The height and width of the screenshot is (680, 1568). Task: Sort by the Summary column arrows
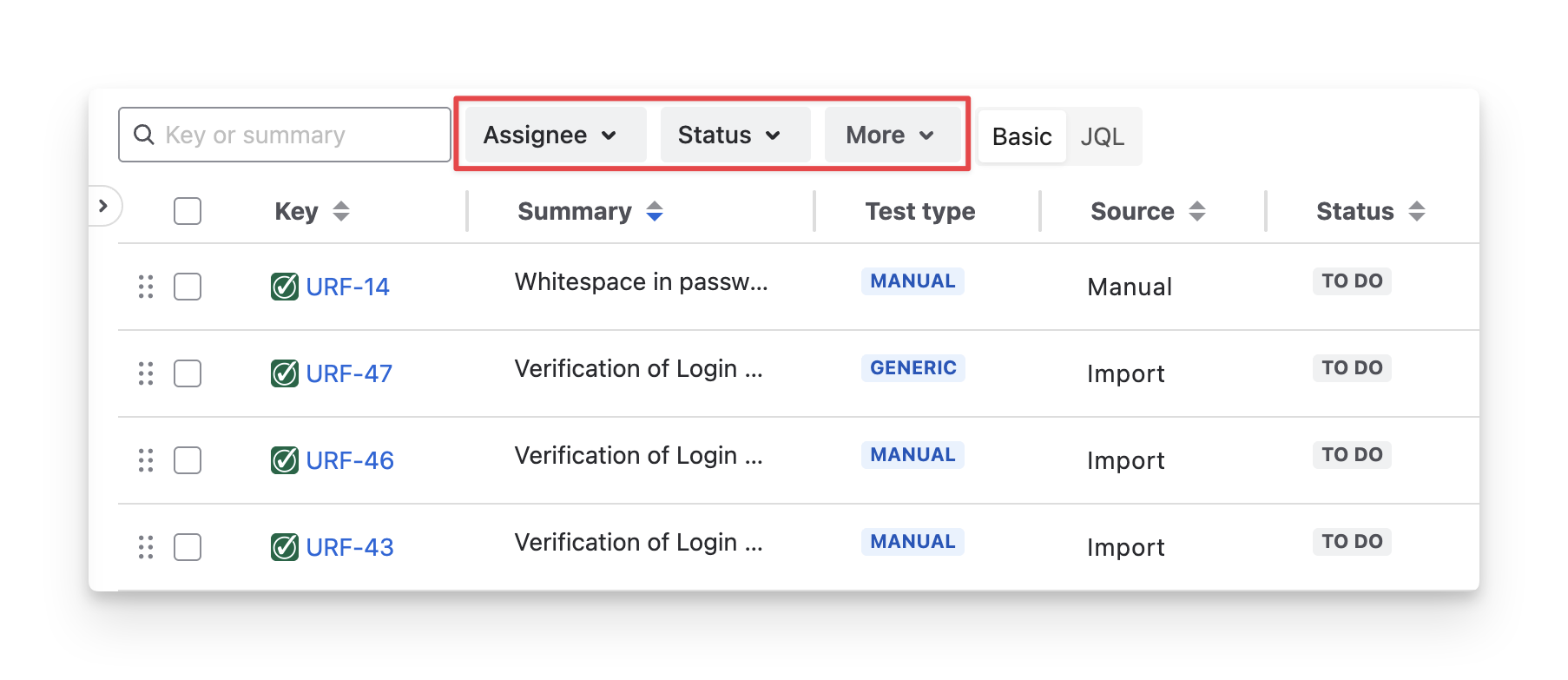655,211
